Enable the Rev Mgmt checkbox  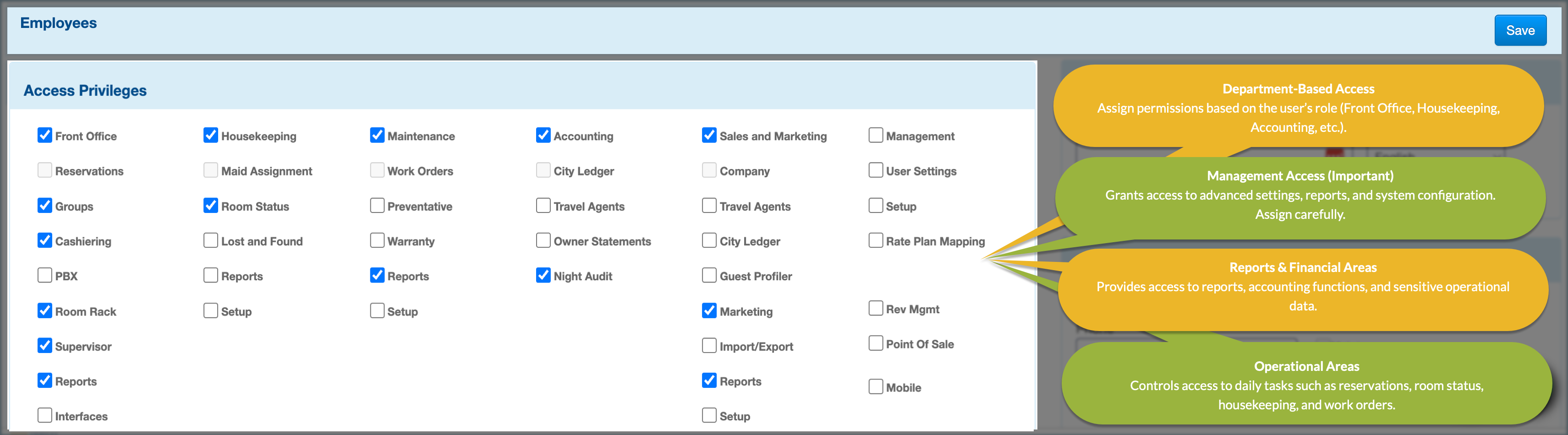875,309
